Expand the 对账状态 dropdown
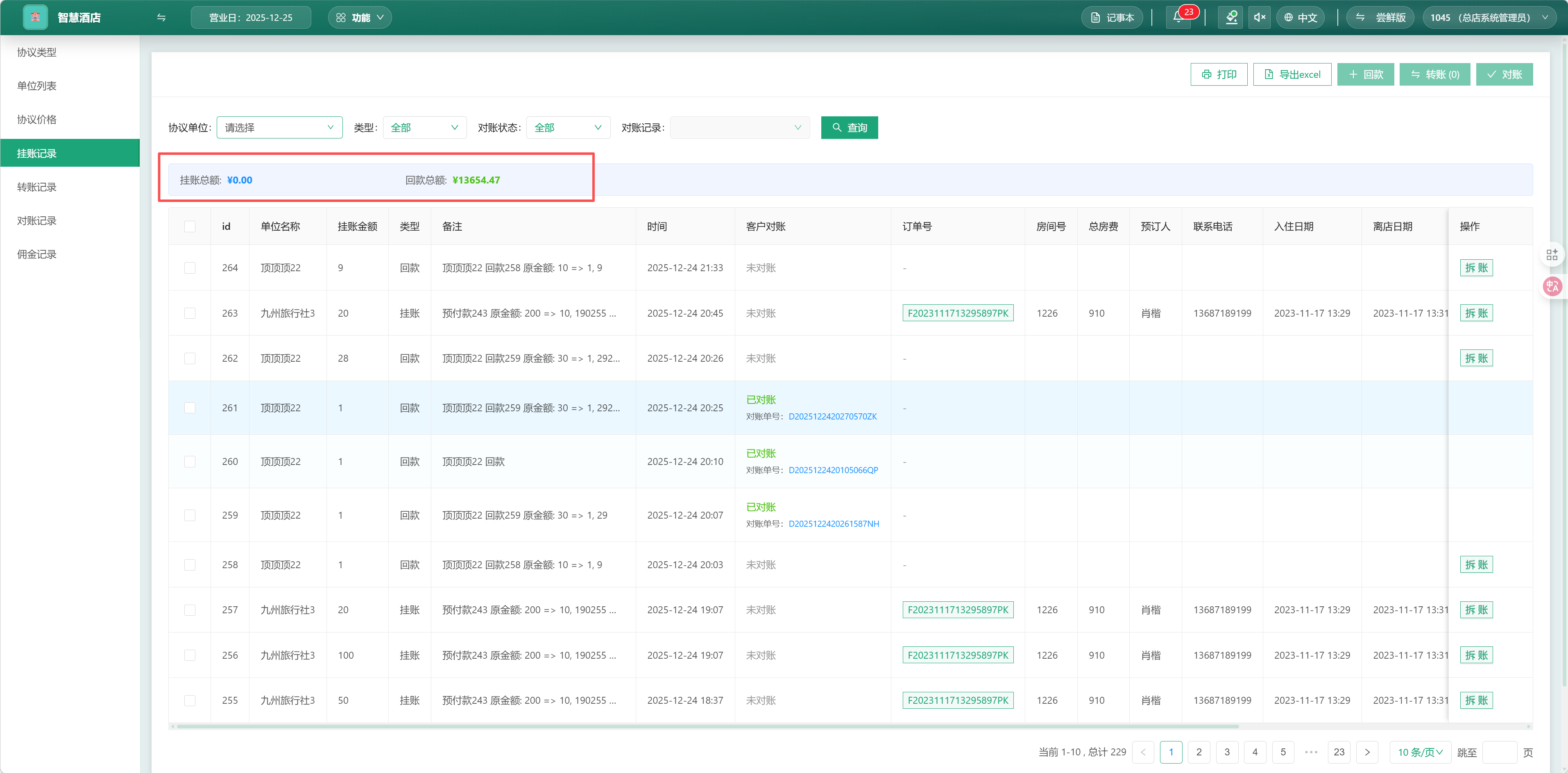1568x773 pixels. tap(567, 128)
